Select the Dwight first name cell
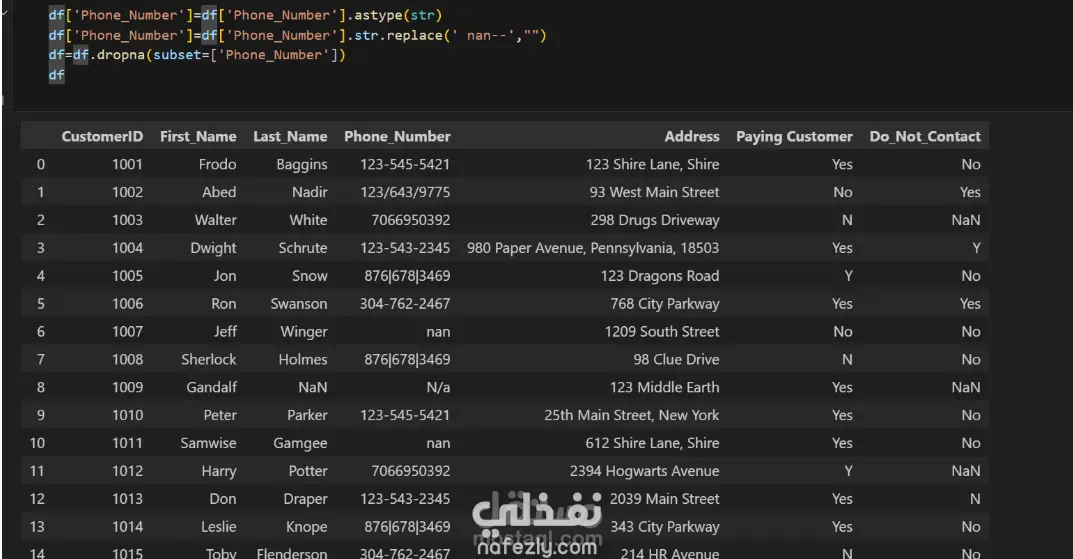 pyautogui.click(x=213, y=248)
